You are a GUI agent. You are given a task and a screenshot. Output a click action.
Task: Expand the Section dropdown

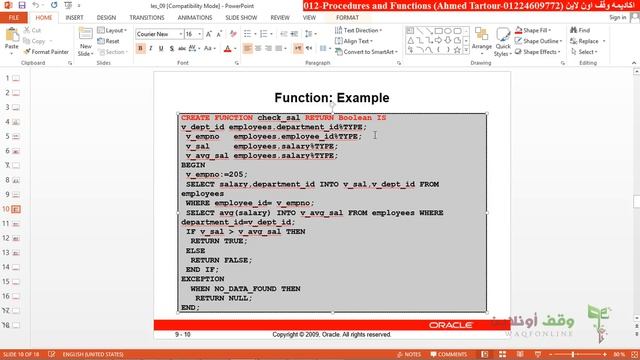(113, 52)
